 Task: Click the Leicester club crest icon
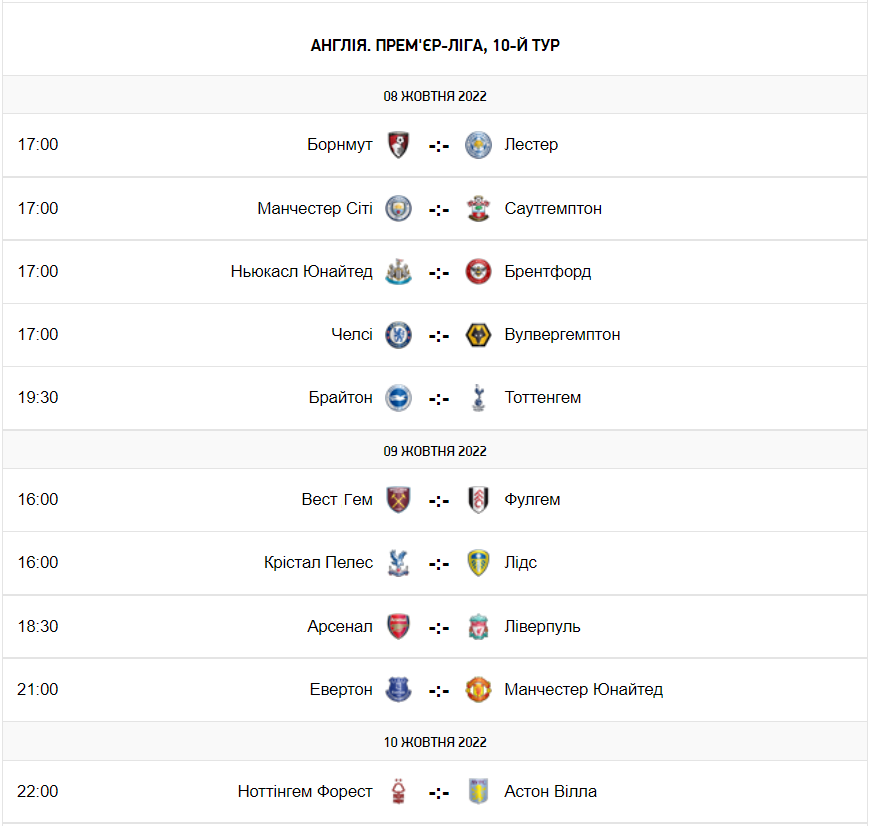click(479, 145)
